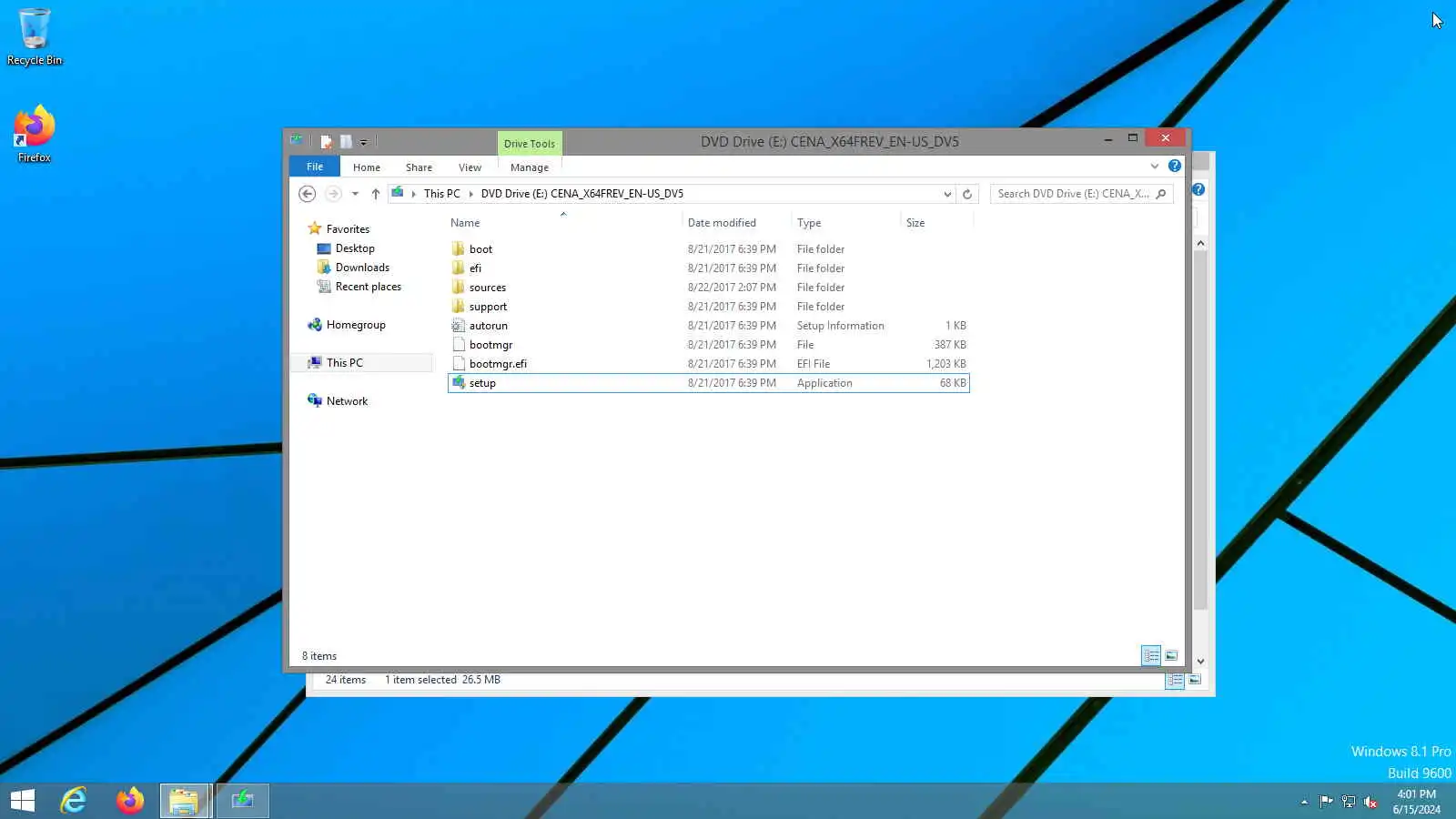
Task: Go up one folder level
Action: [x=375, y=194]
